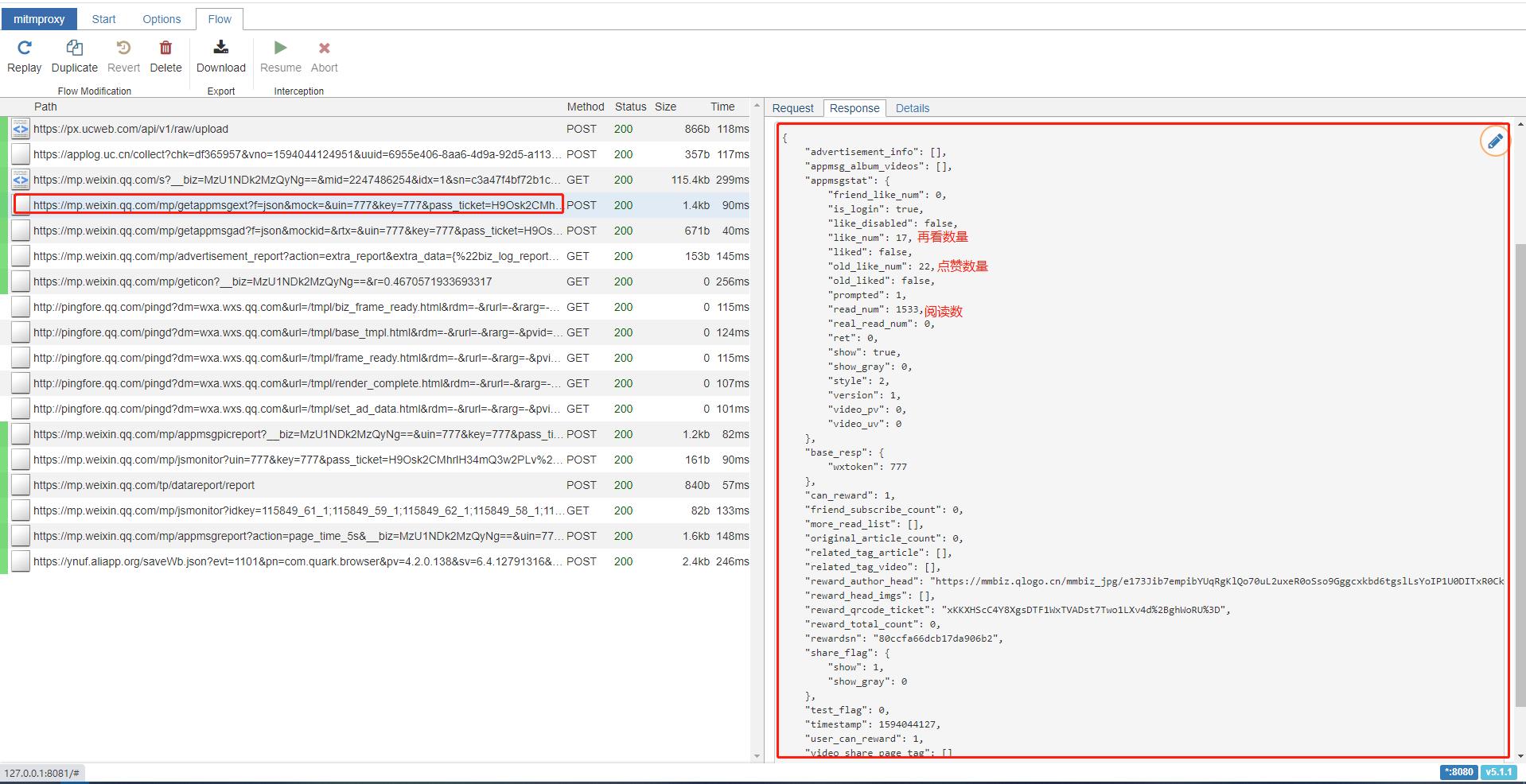Image resolution: width=1526 pixels, height=784 pixels.
Task: Open the Details tab
Action: [x=912, y=108]
